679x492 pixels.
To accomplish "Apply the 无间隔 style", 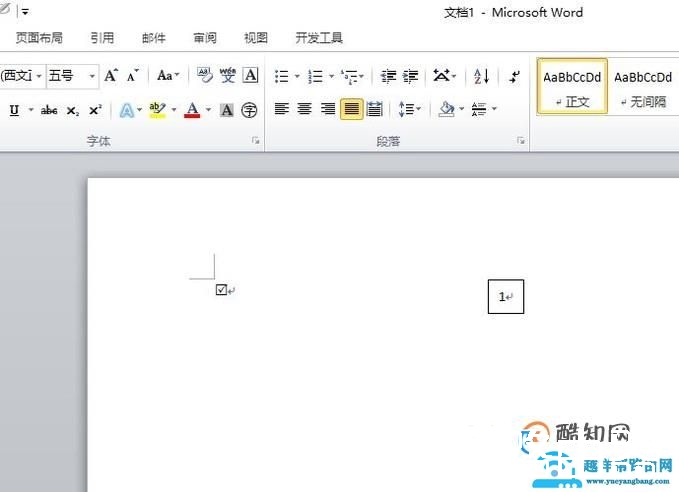I will point(643,87).
